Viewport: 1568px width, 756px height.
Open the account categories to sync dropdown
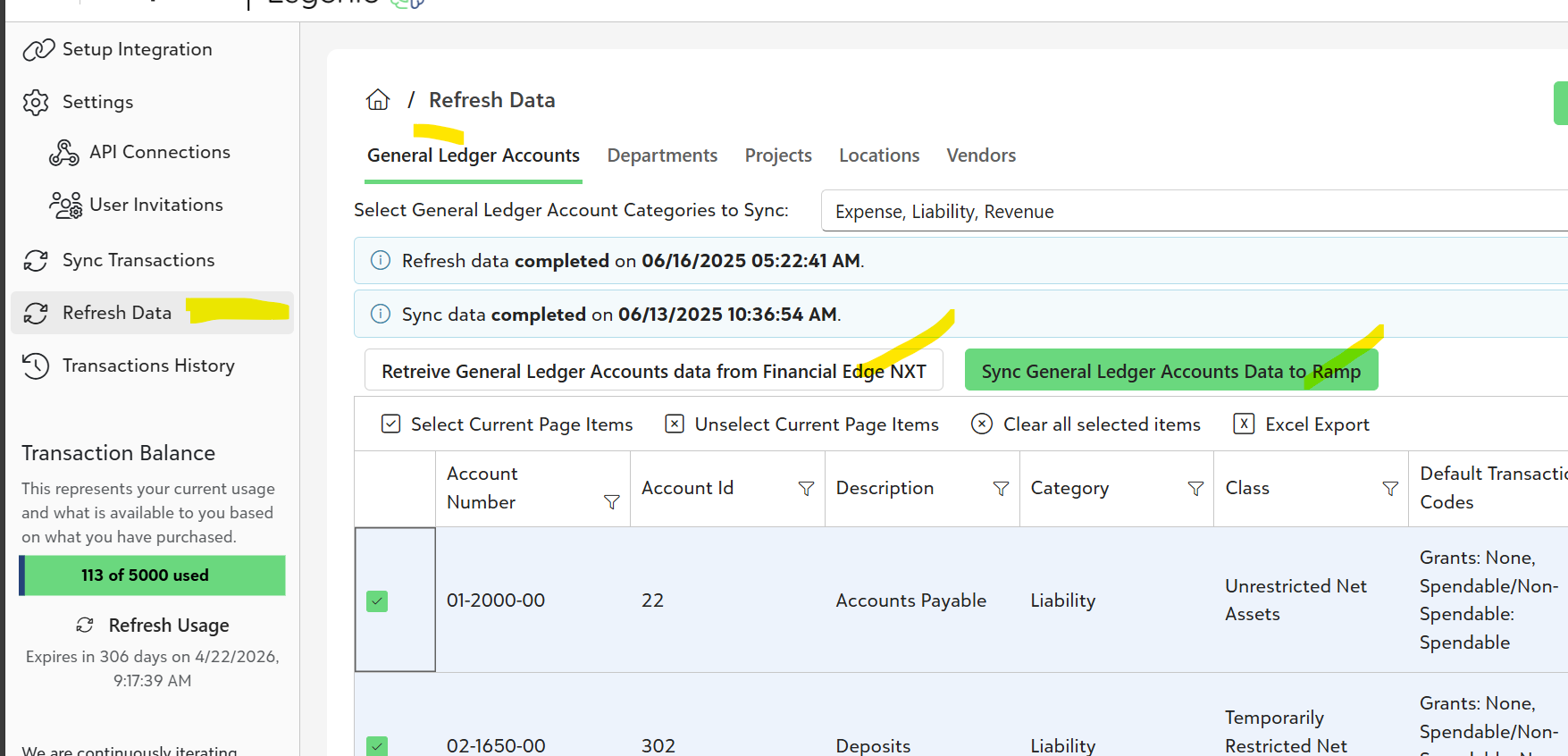point(1194,211)
